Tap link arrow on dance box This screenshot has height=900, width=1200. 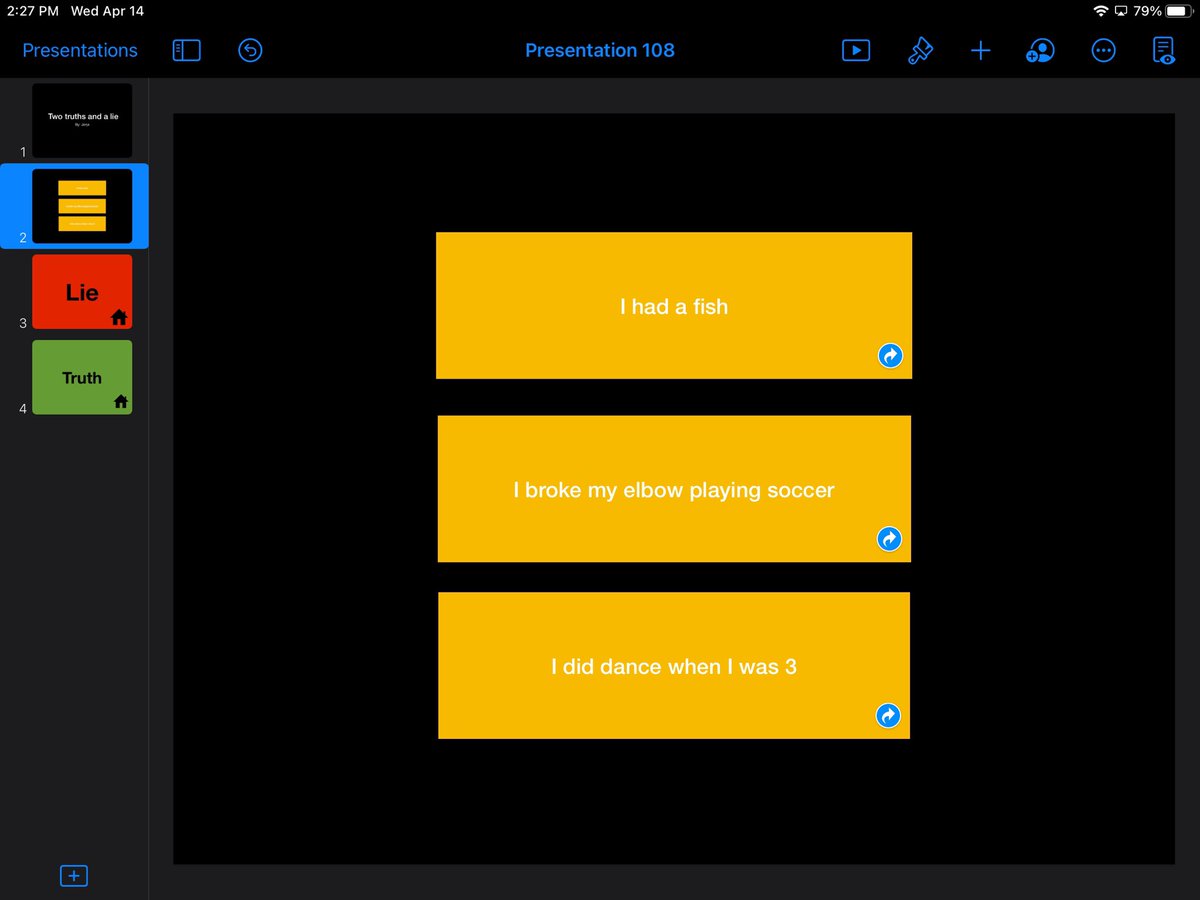pyautogui.click(x=888, y=715)
